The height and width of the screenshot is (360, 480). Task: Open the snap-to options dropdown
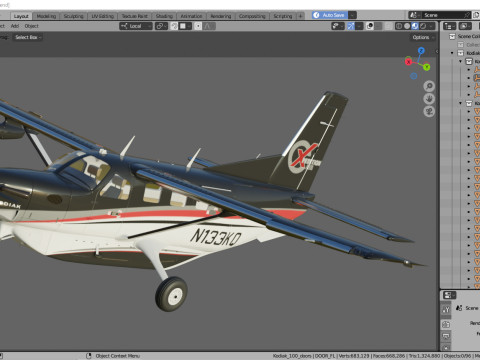185,26
